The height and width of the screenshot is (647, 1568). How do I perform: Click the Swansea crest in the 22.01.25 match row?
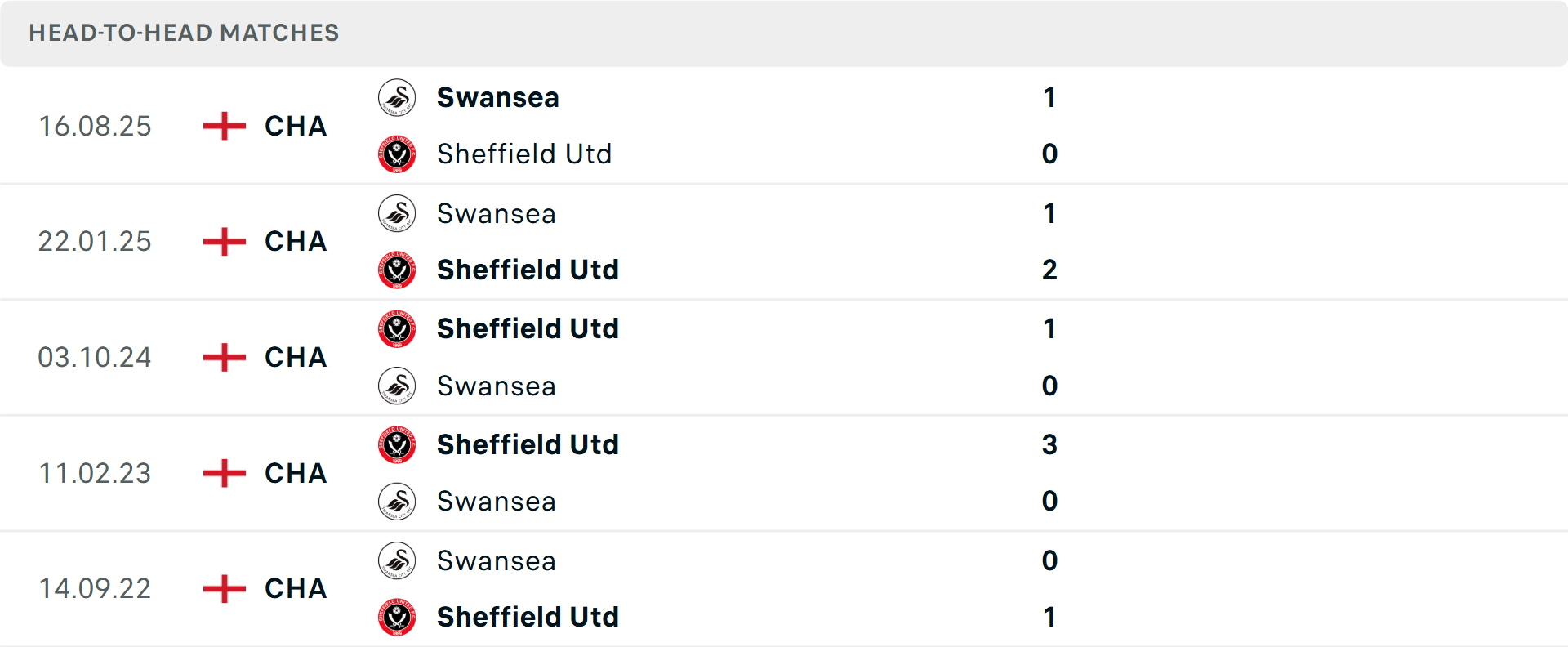[396, 213]
